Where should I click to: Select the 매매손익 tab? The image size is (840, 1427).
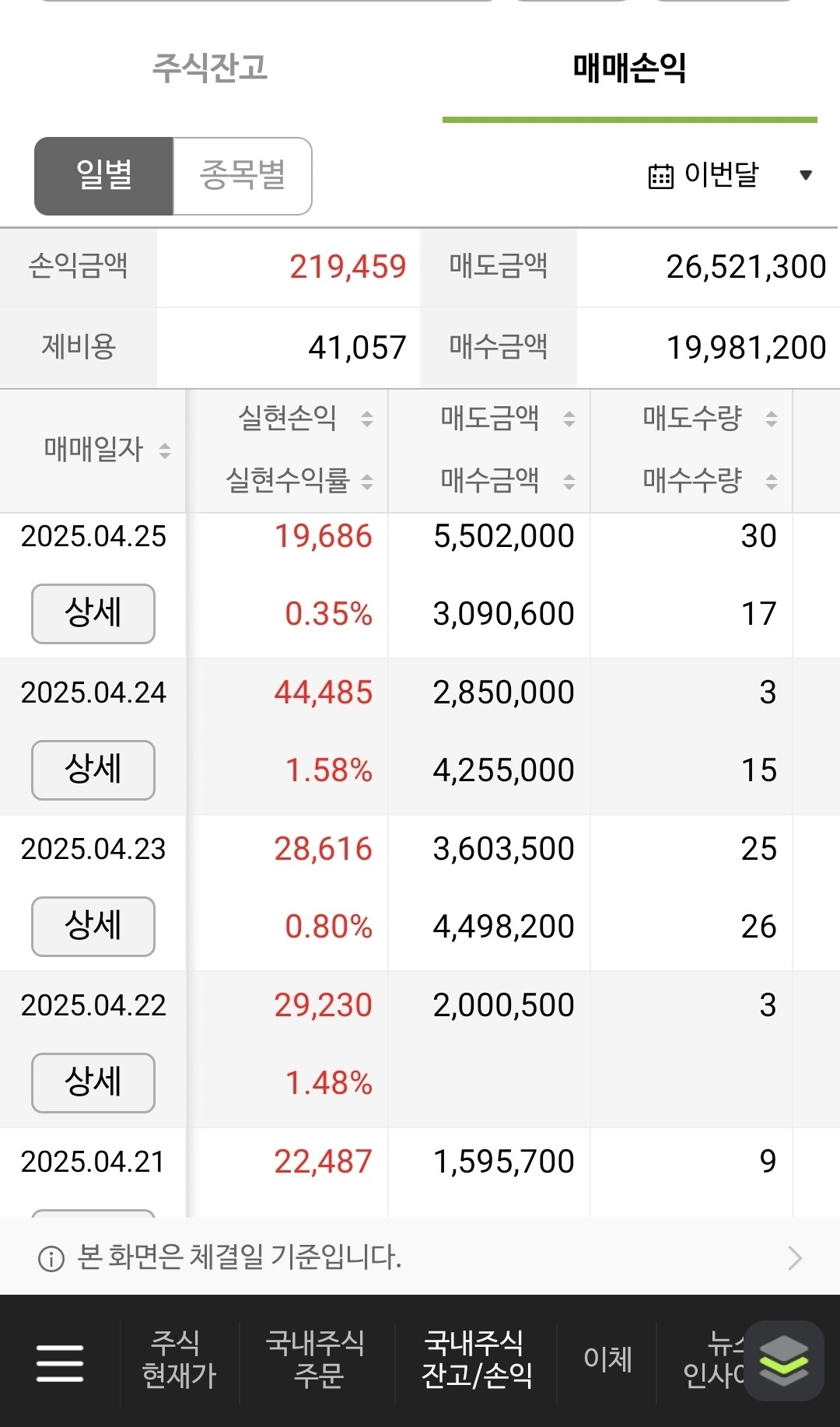(x=629, y=68)
